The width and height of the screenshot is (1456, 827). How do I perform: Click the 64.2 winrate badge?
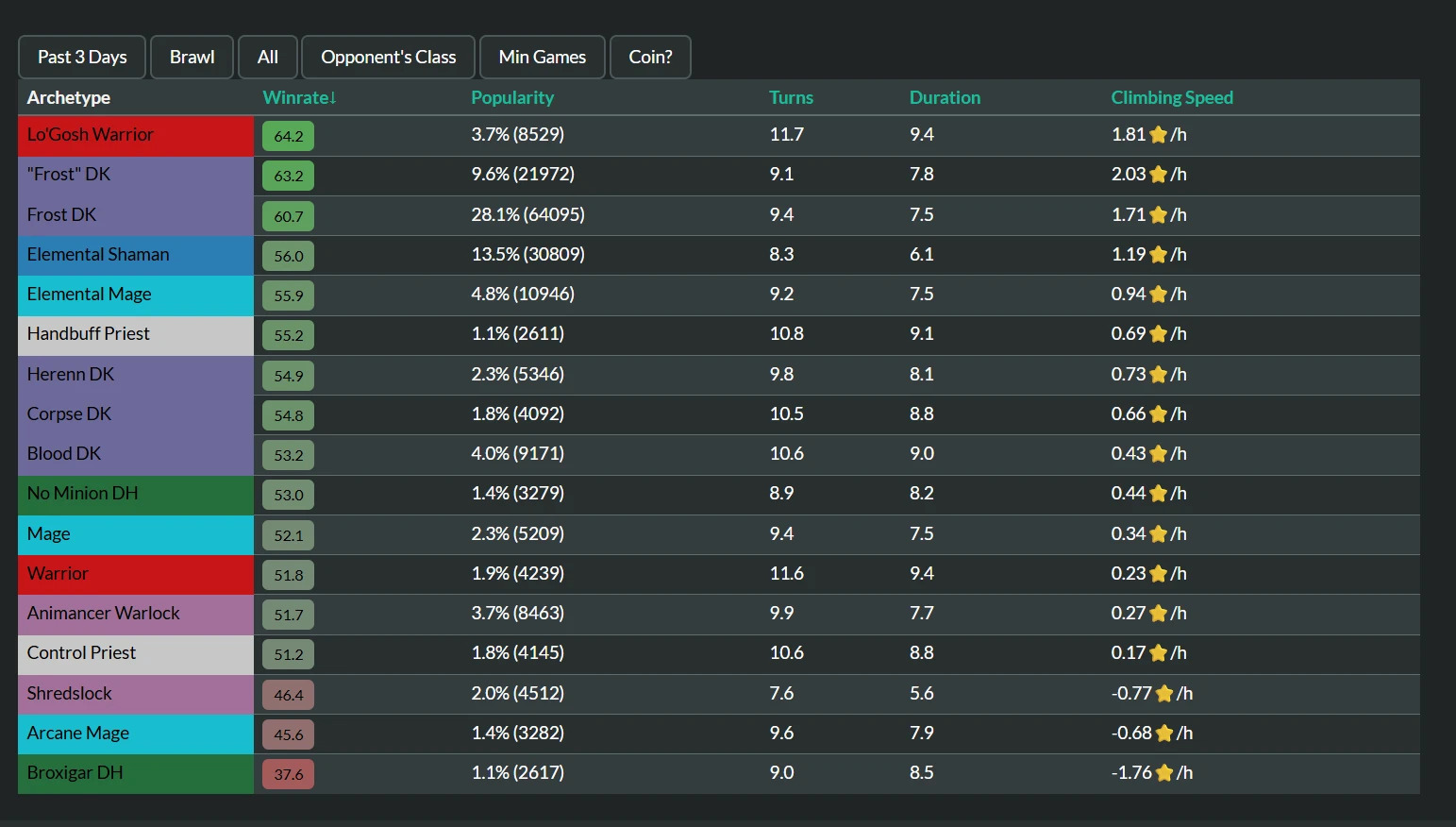289,136
